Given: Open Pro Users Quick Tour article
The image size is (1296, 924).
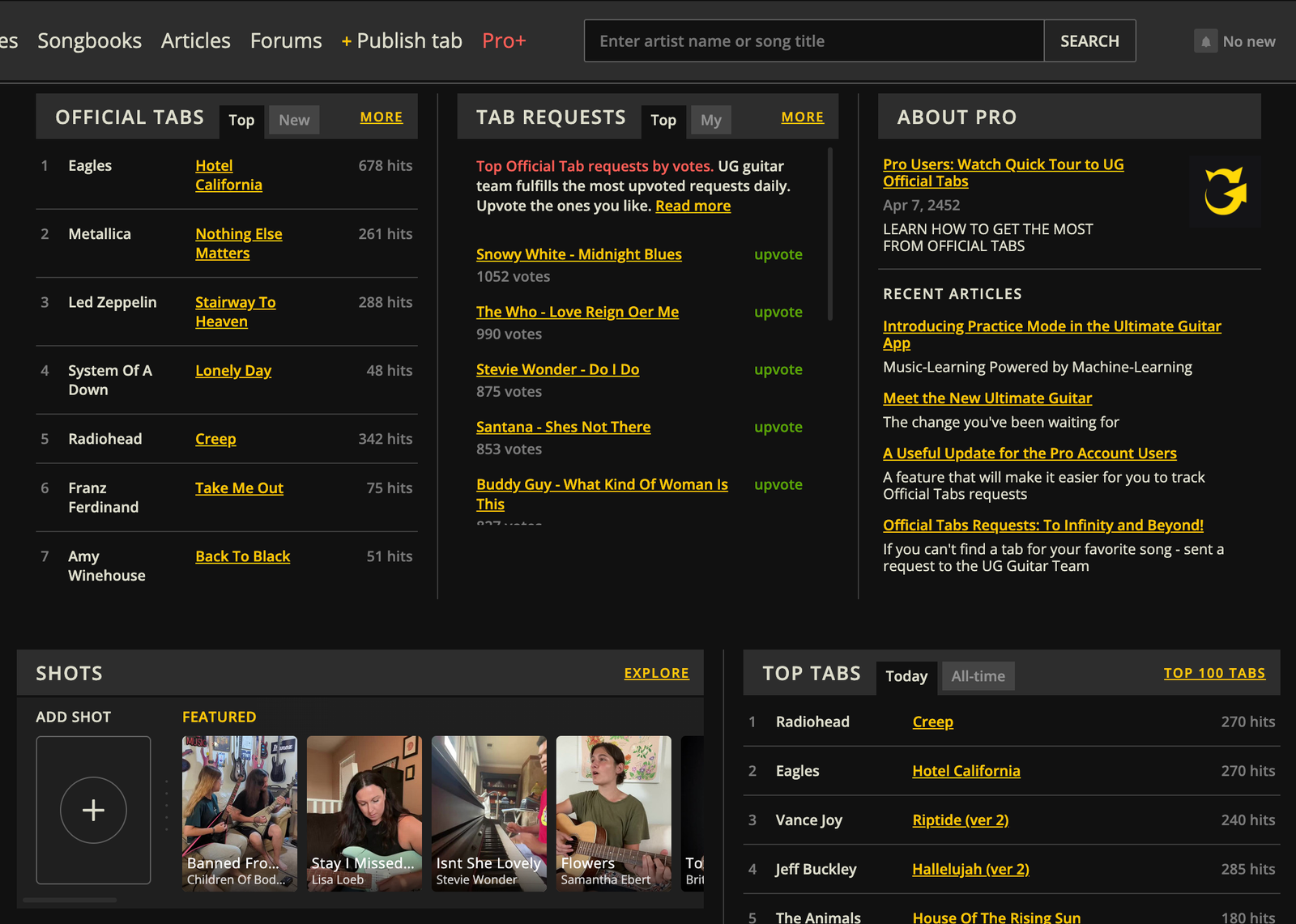Looking at the screenshot, I should pos(1004,172).
